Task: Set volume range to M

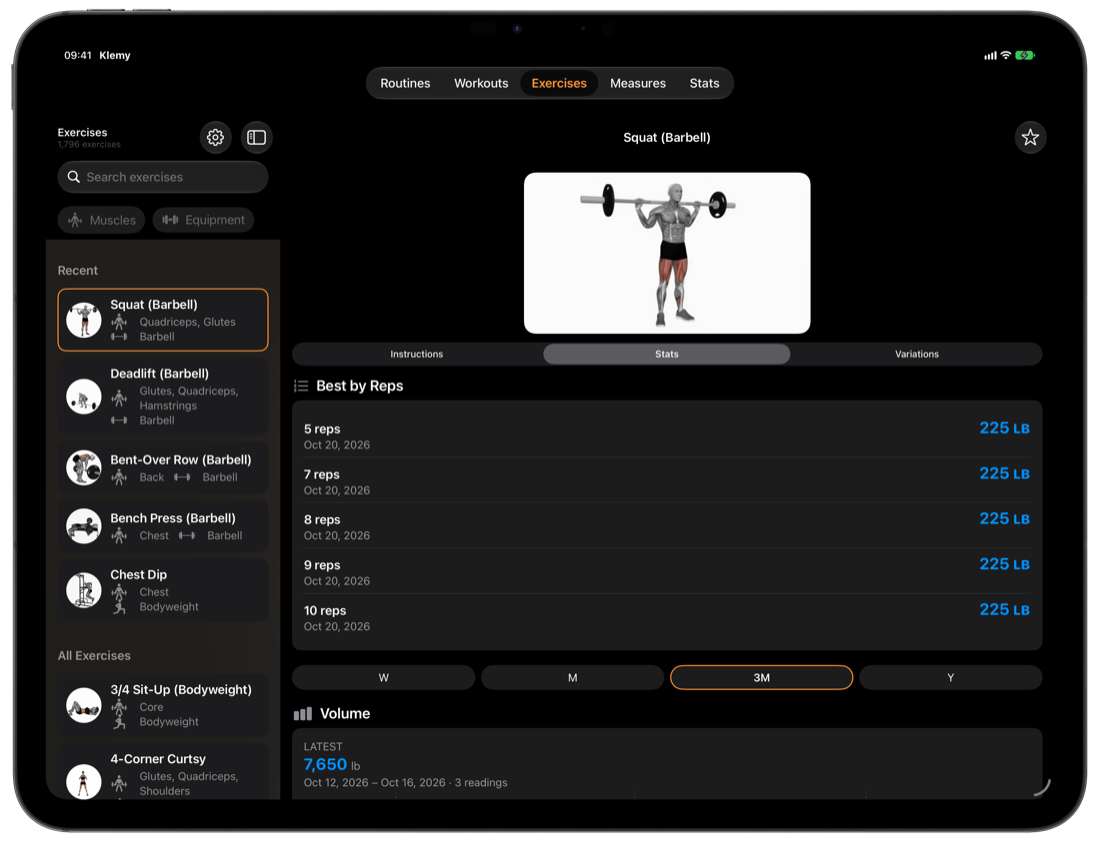Action: coord(572,677)
